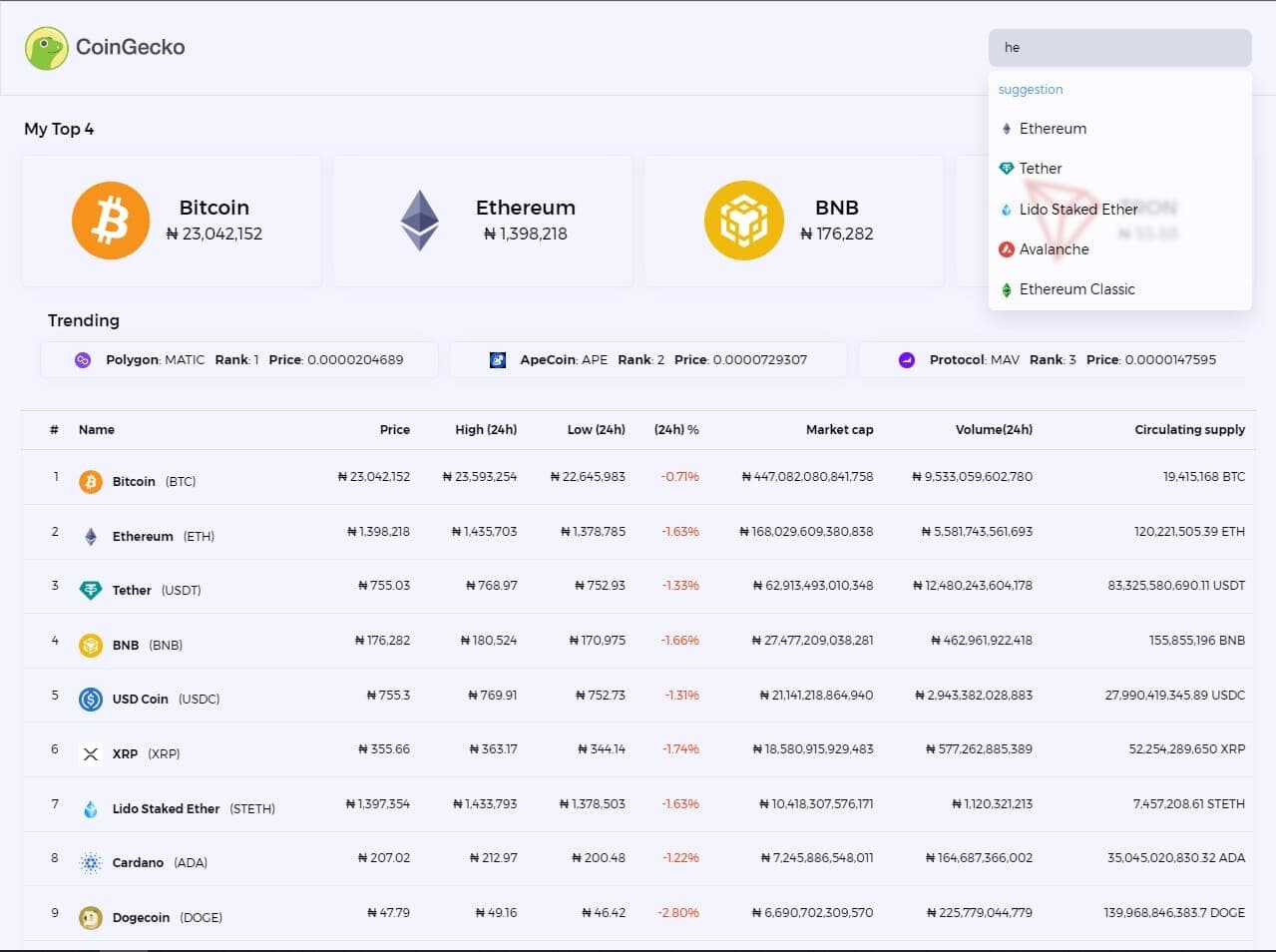The width and height of the screenshot is (1276, 952).
Task: Click the Protocol MAV trending icon
Action: (x=905, y=358)
